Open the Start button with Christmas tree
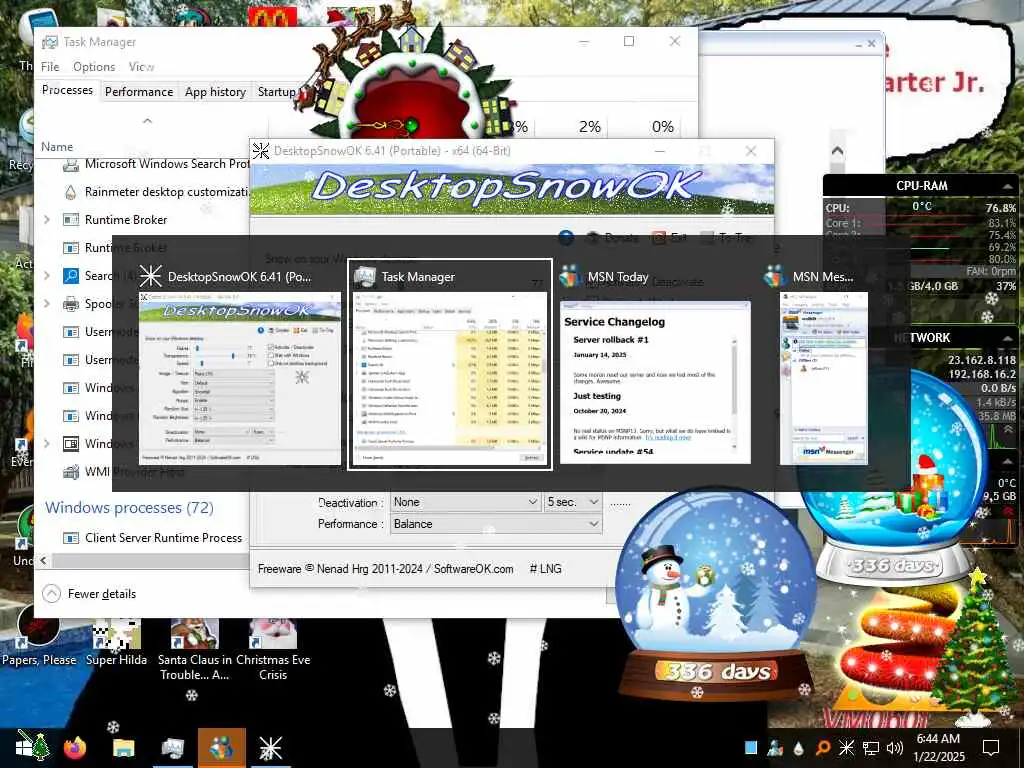 tap(31, 747)
